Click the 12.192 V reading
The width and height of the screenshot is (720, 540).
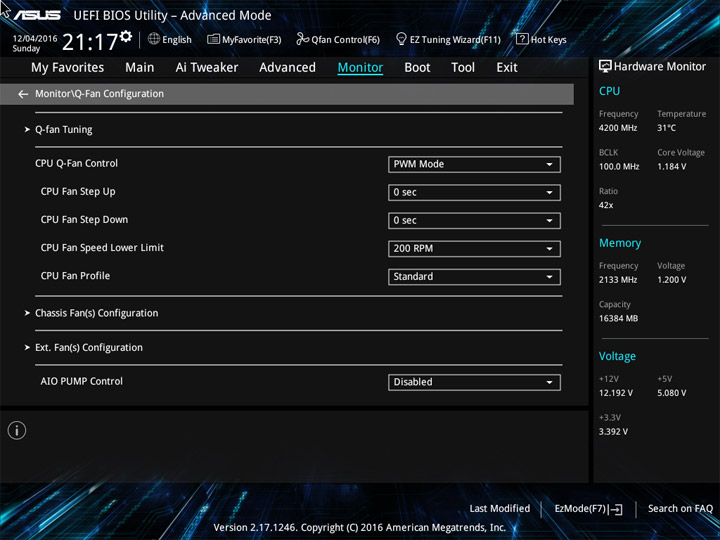point(615,393)
